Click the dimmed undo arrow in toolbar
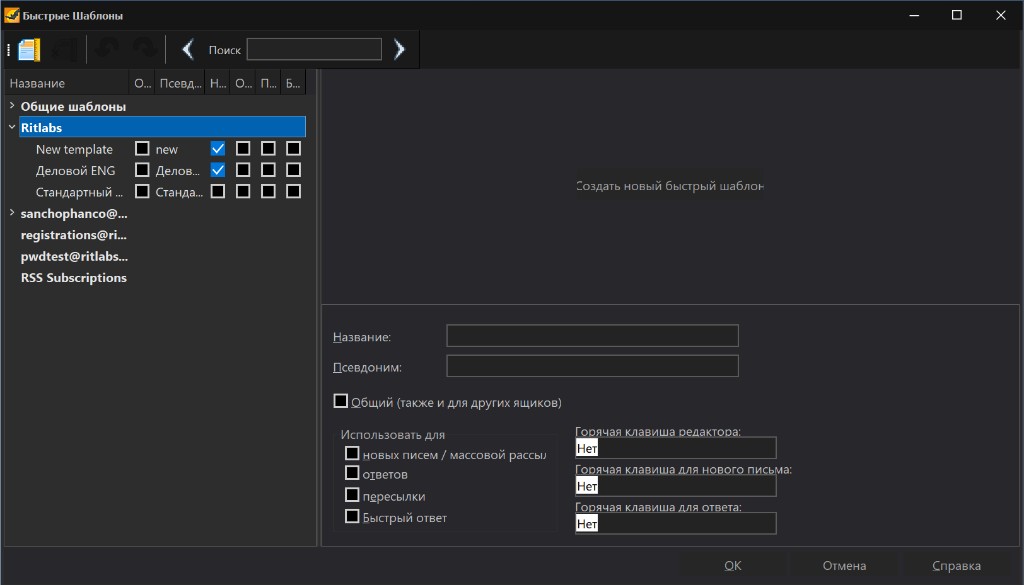 106,49
